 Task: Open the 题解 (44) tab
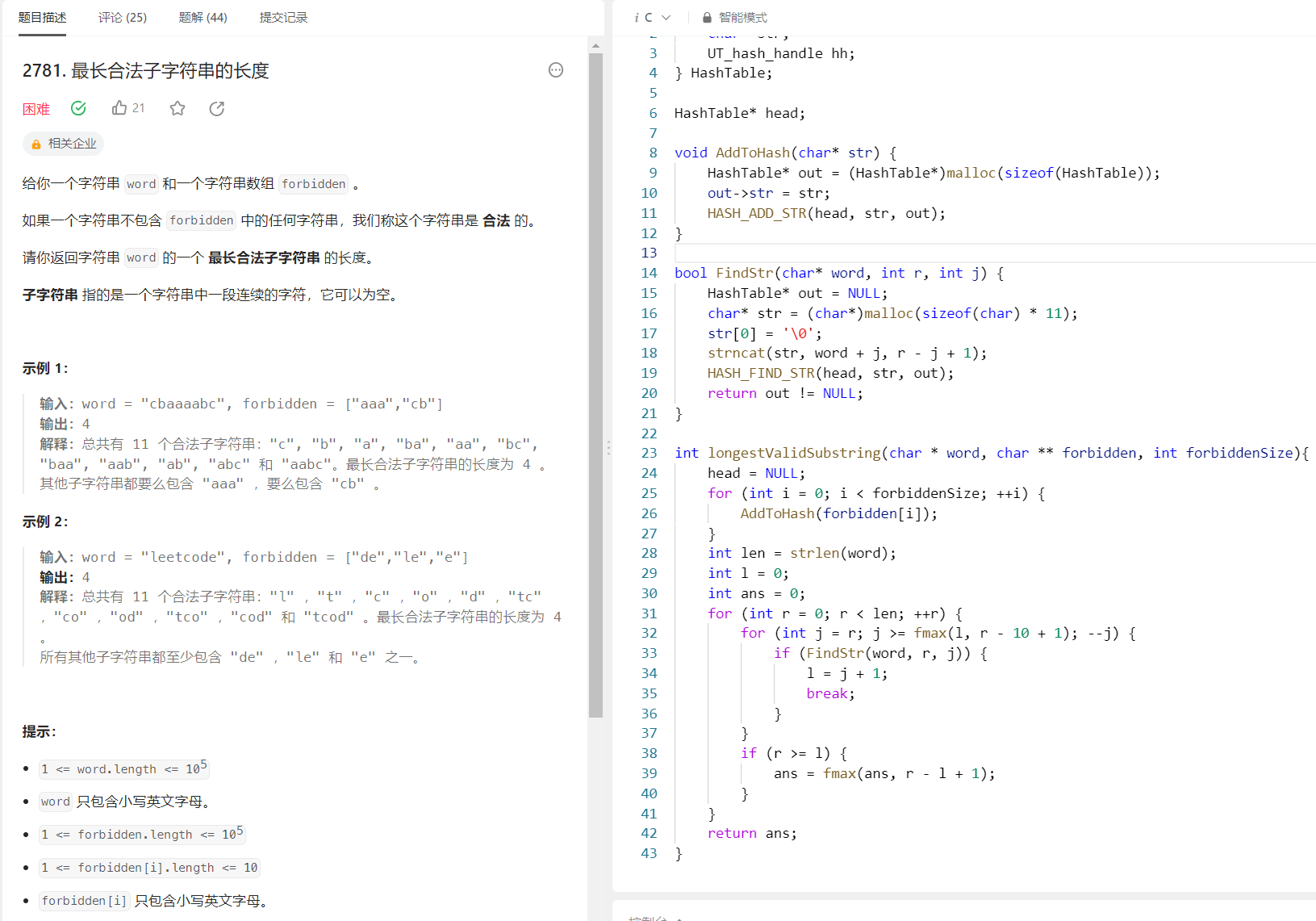click(x=203, y=17)
